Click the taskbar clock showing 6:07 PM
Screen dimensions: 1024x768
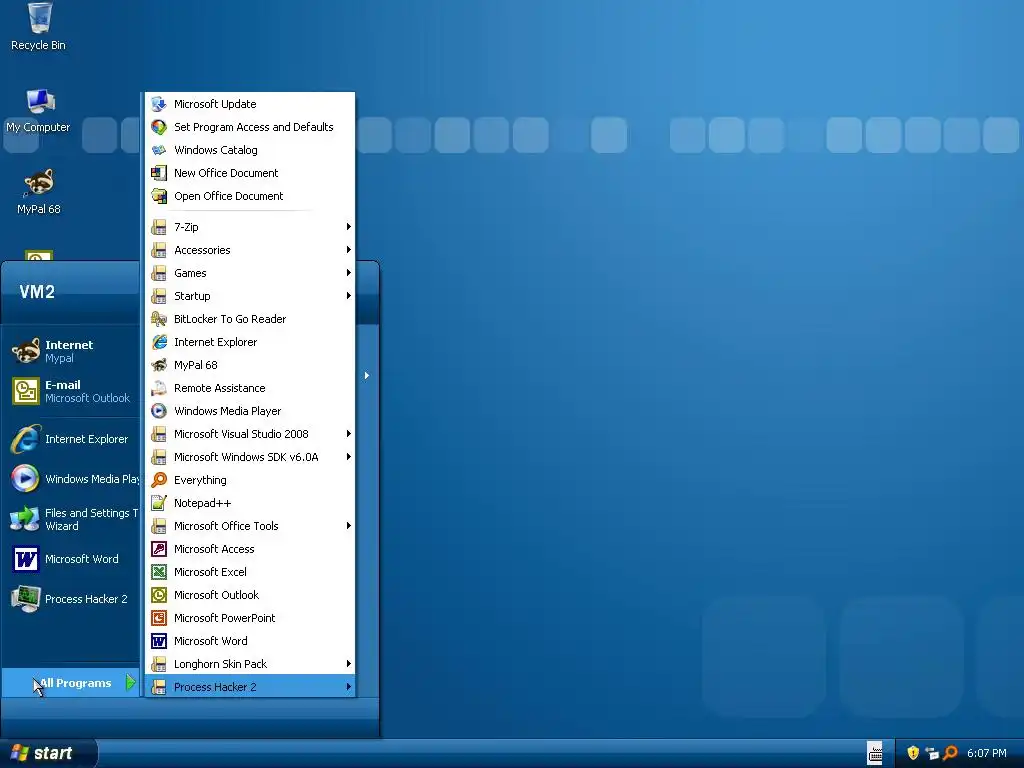tap(987, 753)
